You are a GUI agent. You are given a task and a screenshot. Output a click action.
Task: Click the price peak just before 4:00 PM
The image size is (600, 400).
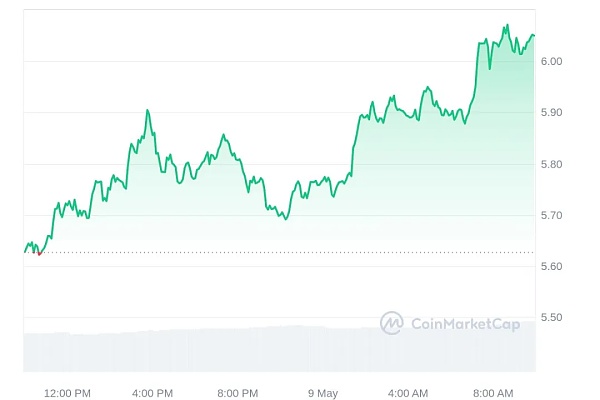click(x=148, y=111)
